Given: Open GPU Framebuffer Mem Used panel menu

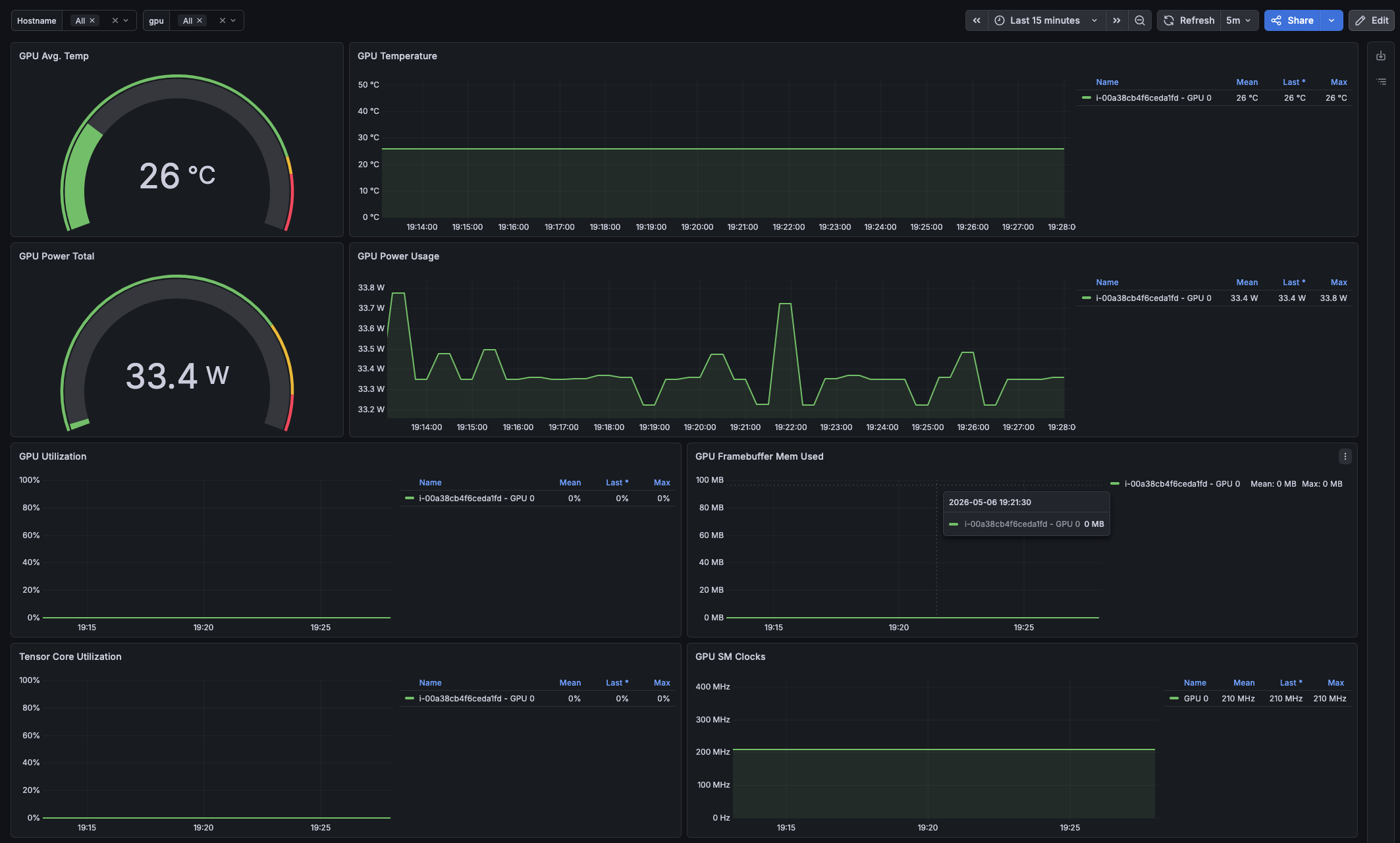Looking at the screenshot, I should coord(1345,456).
